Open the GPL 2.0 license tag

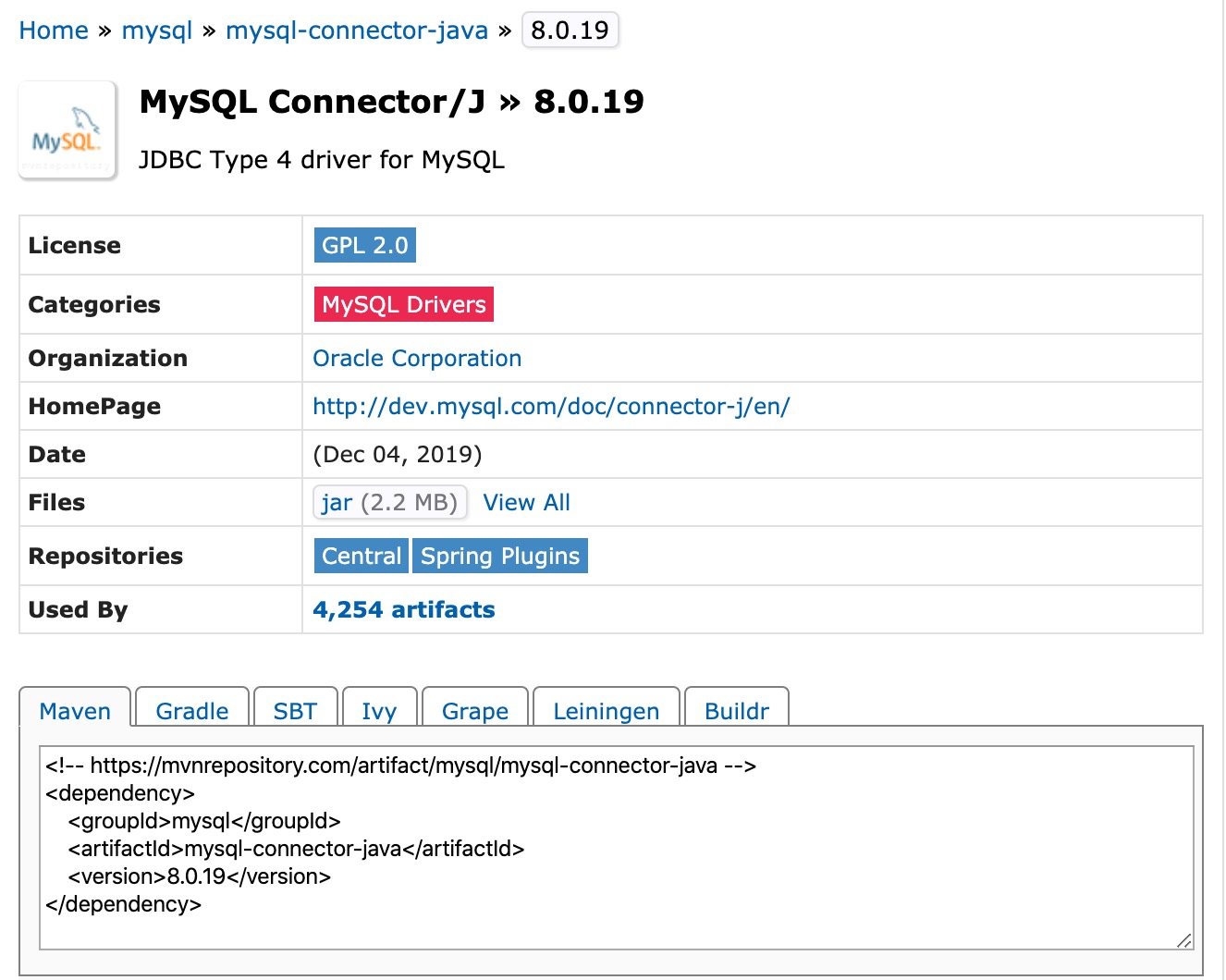pyautogui.click(x=365, y=245)
